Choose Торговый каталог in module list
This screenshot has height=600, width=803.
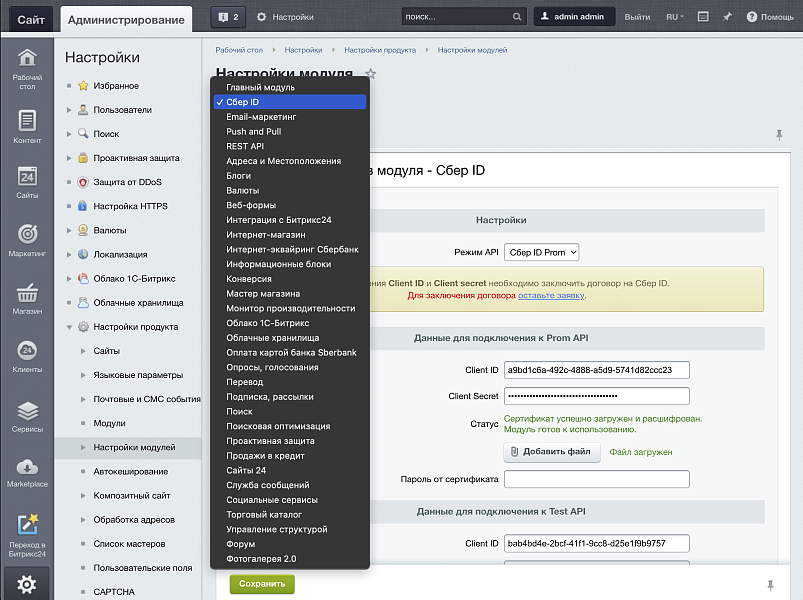pyautogui.click(x=263, y=515)
